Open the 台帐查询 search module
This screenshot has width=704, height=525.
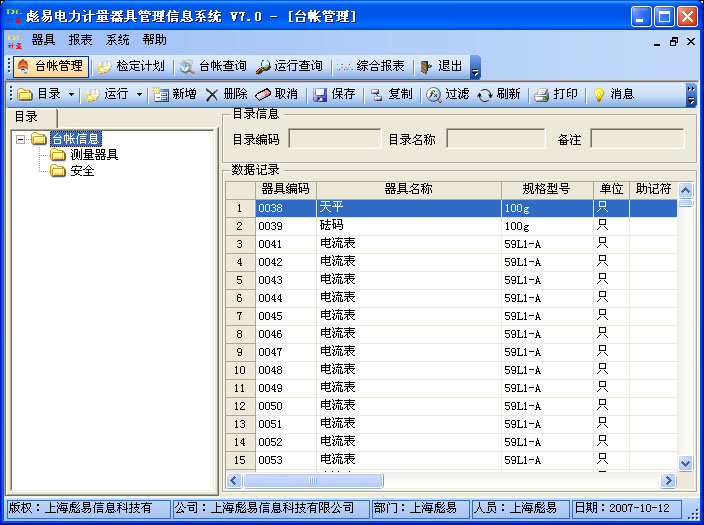pyautogui.click(x=212, y=66)
